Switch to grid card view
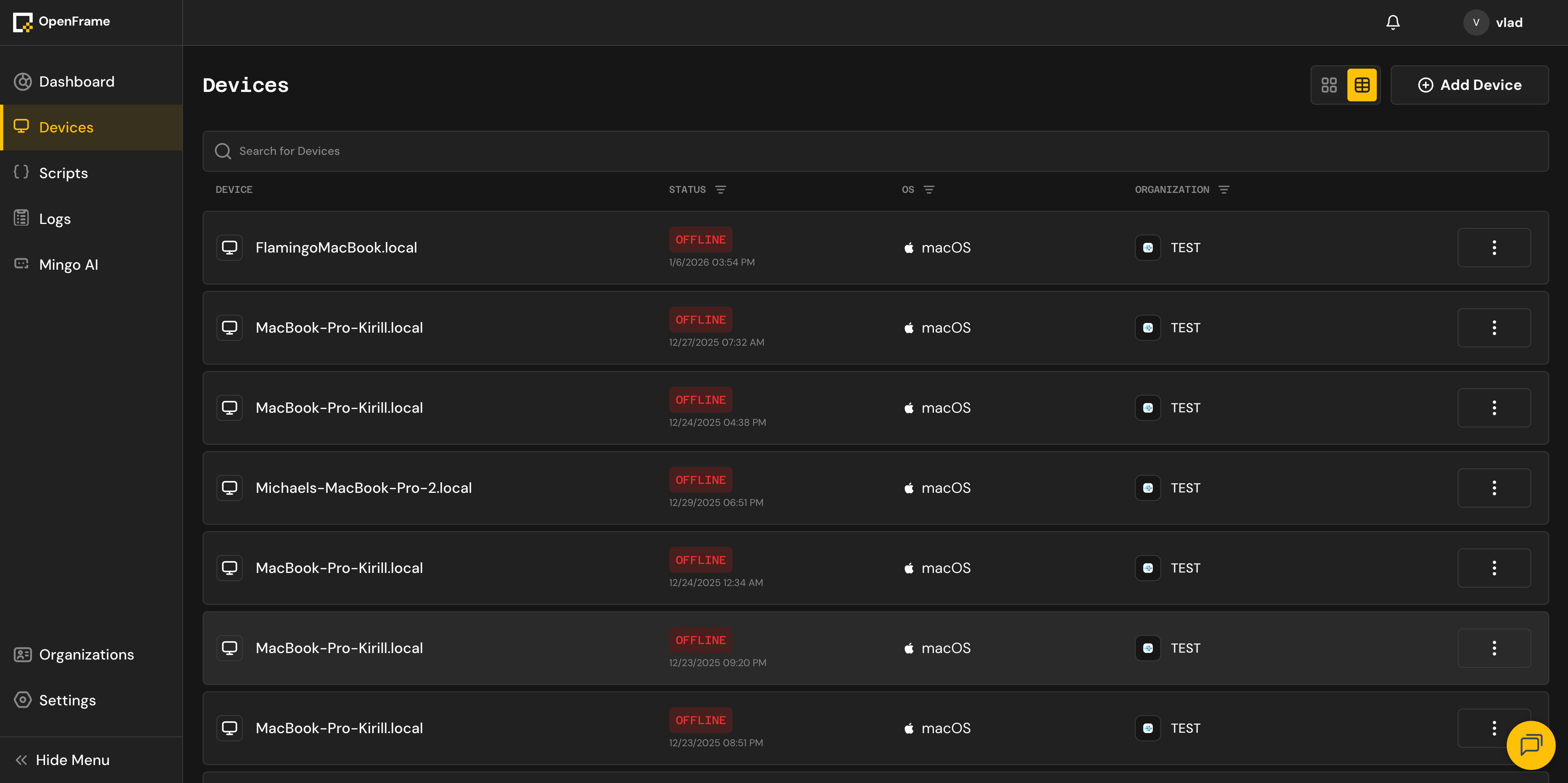The image size is (1568, 783). 1329,85
